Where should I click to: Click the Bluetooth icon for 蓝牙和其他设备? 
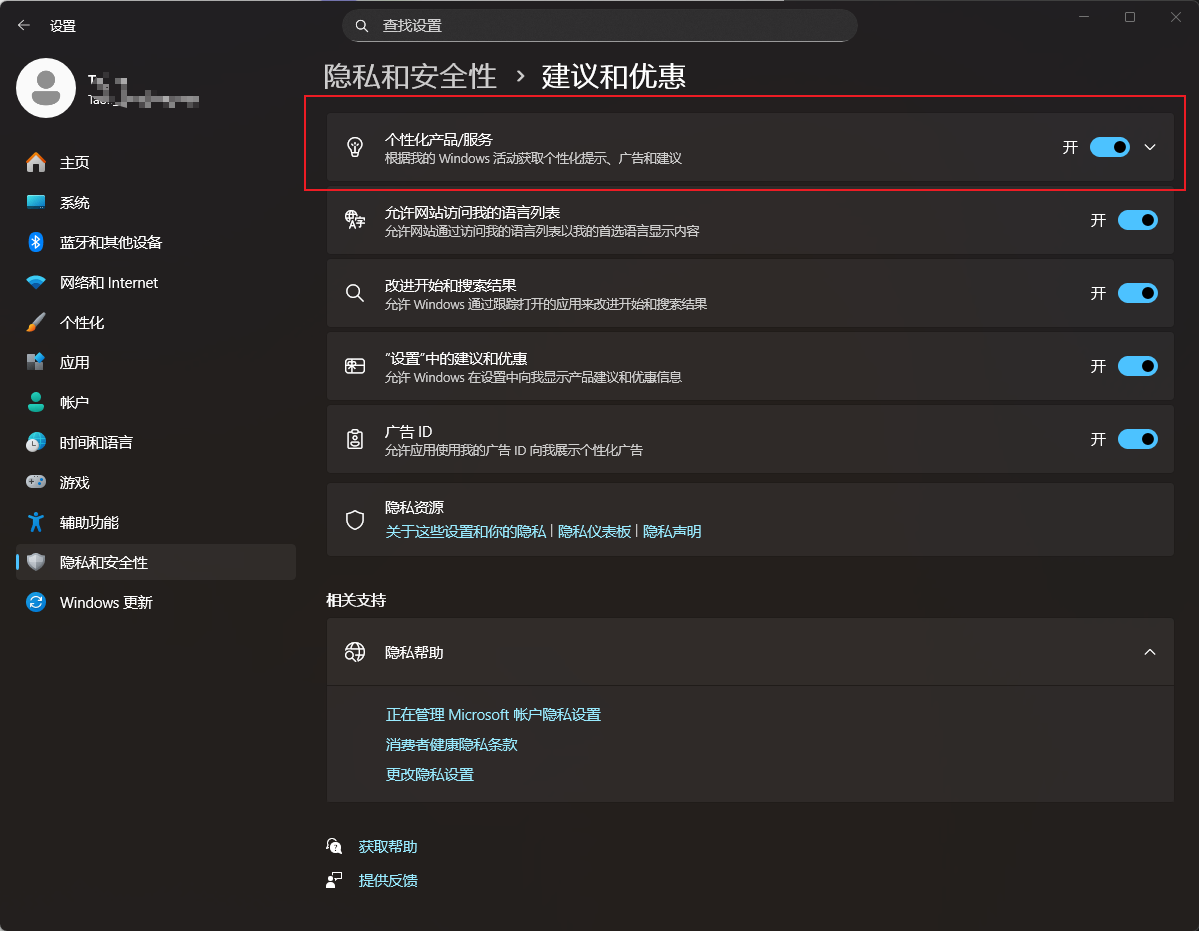click(36, 242)
